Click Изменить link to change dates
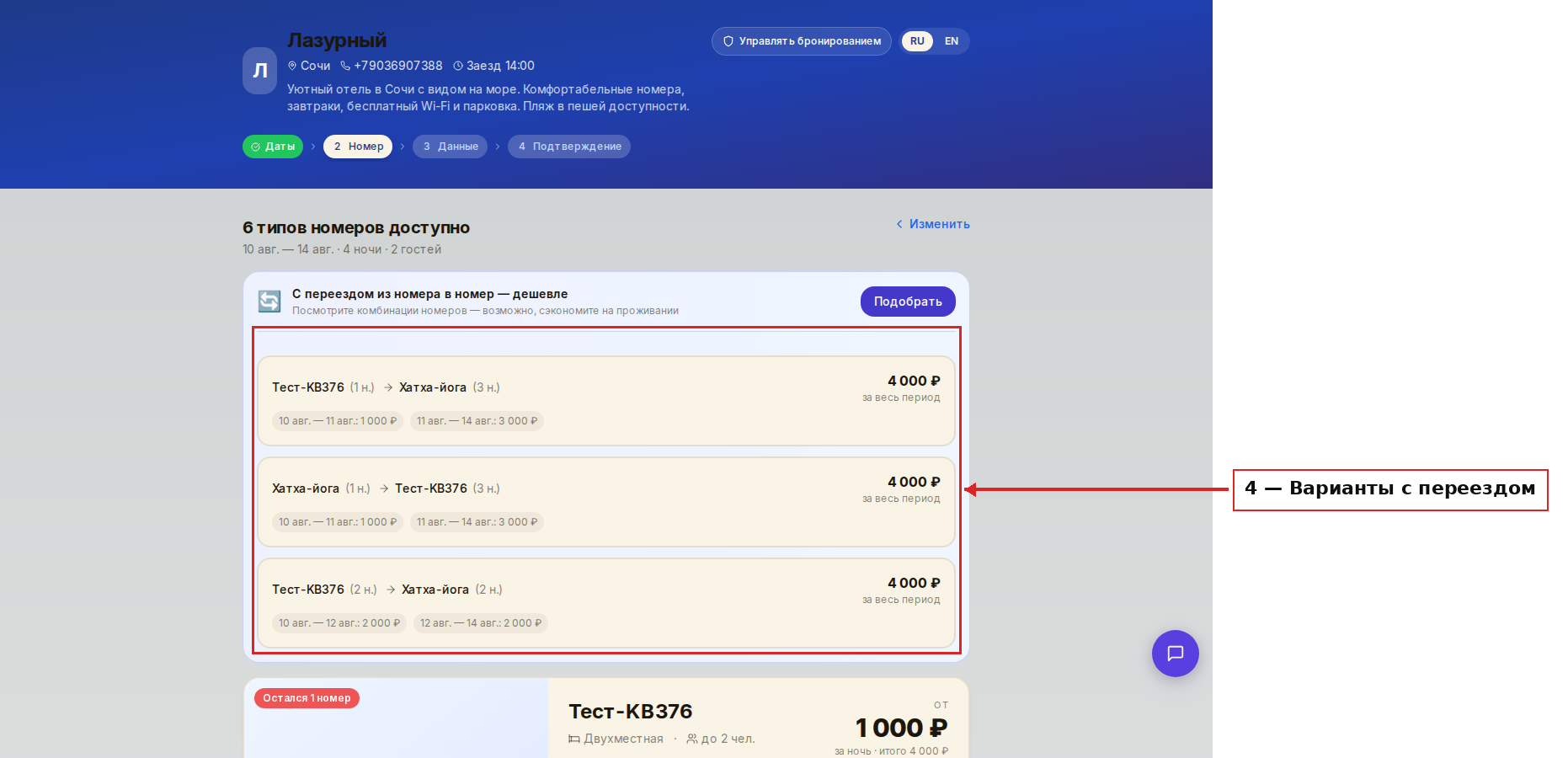Screen dimensions: 1568x758 click(x=933, y=224)
